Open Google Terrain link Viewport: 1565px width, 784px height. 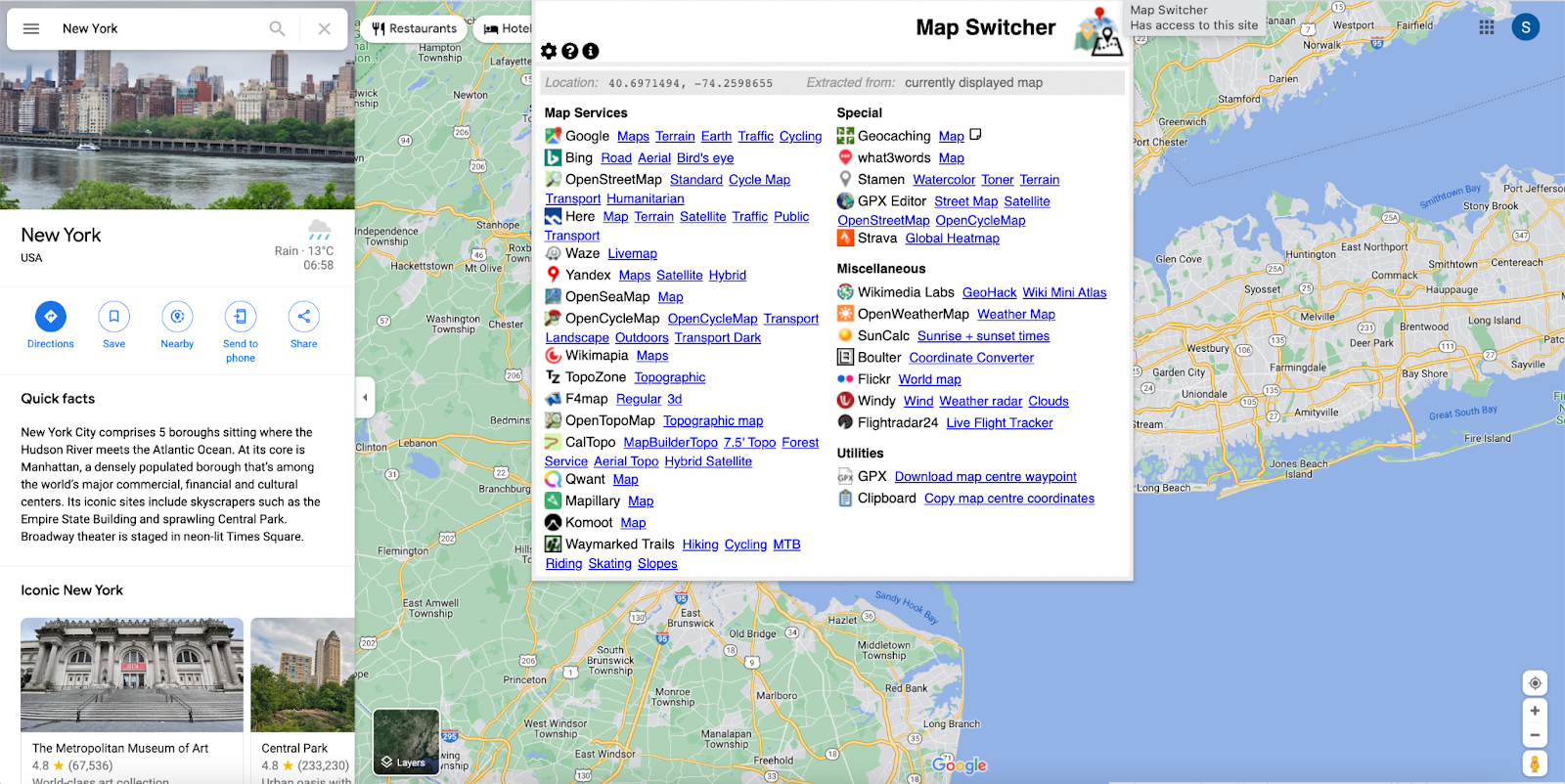pyautogui.click(x=675, y=137)
